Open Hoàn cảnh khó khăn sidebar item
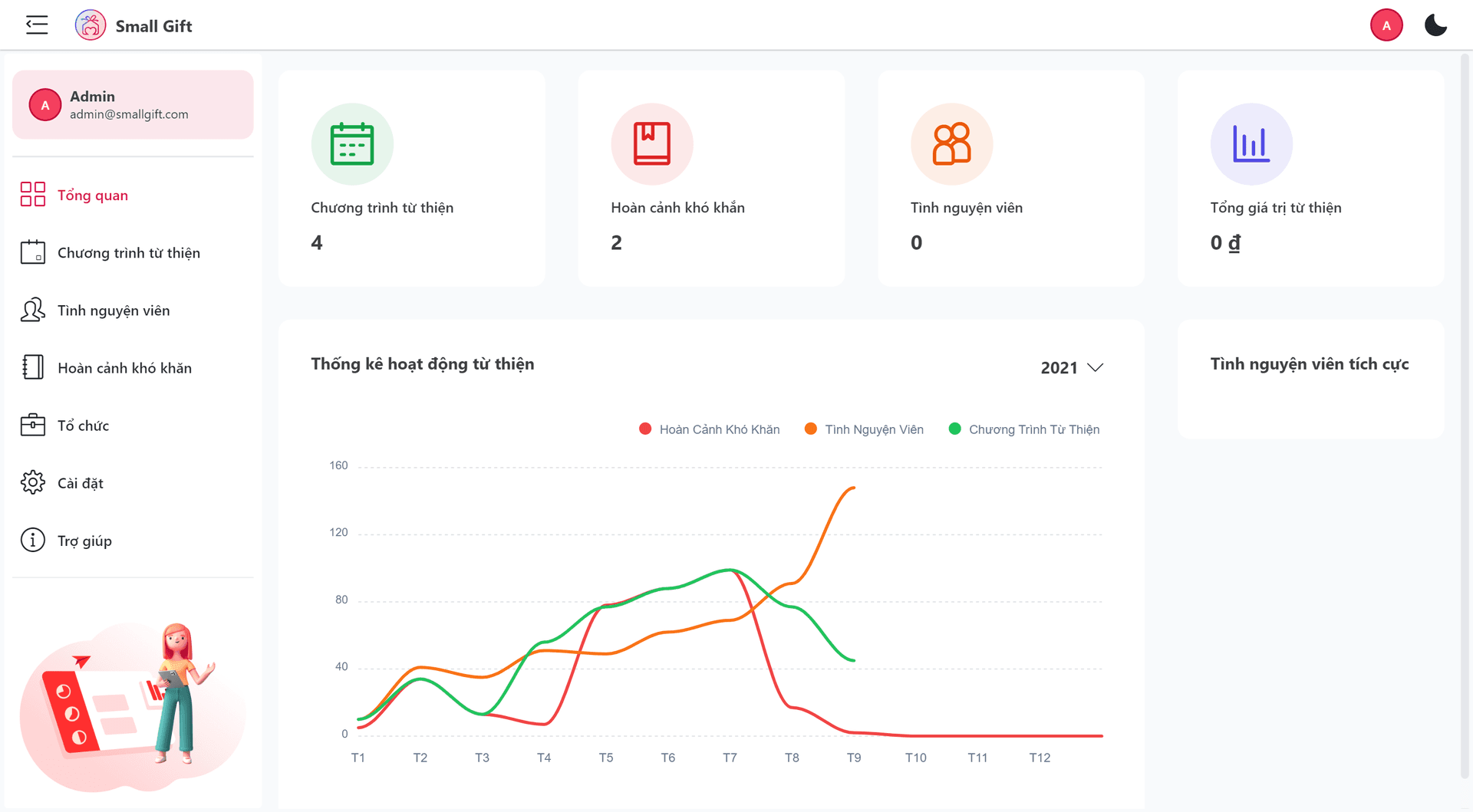1473x812 pixels. click(124, 368)
